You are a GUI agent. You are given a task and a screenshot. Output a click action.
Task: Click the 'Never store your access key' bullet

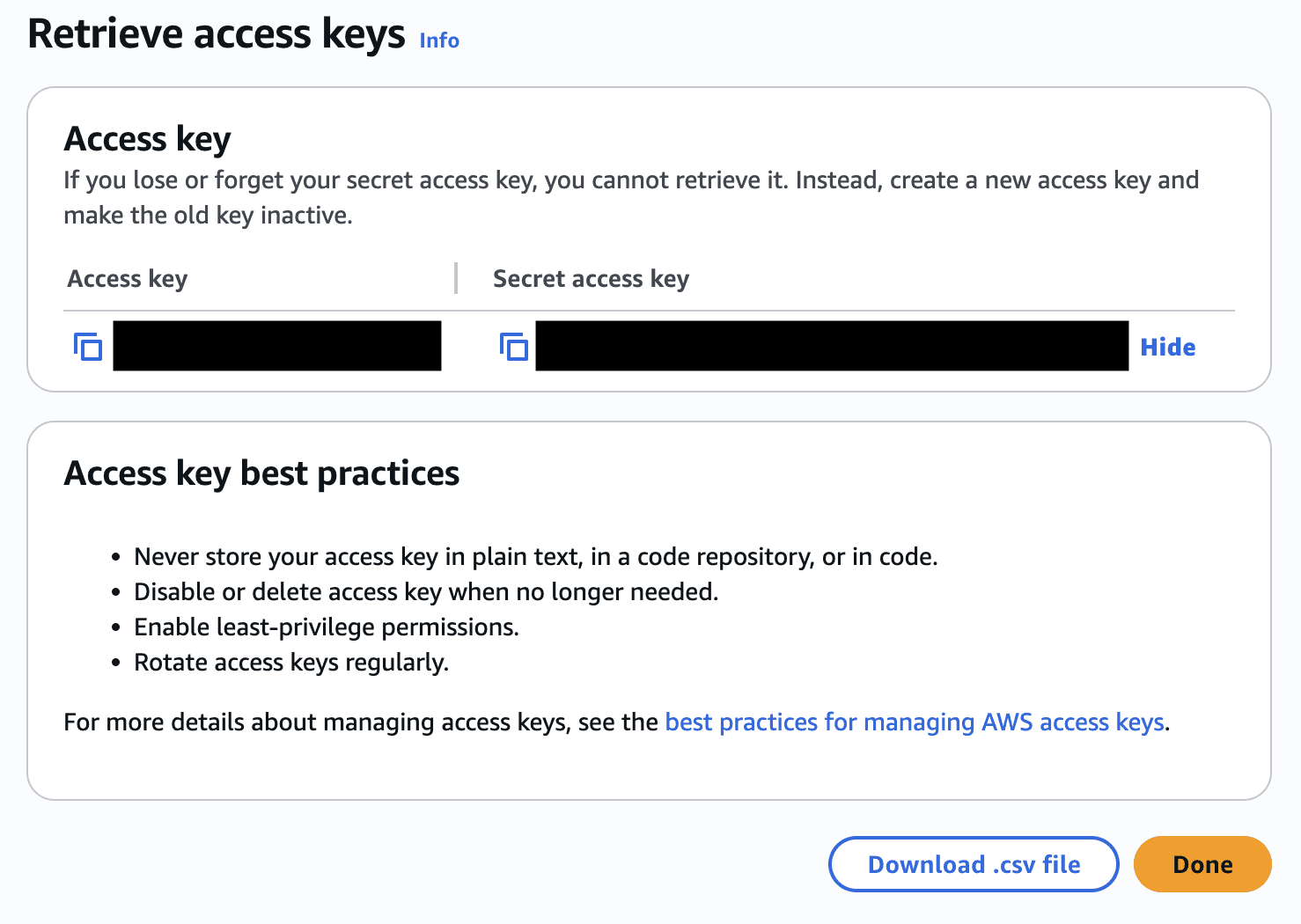click(536, 557)
